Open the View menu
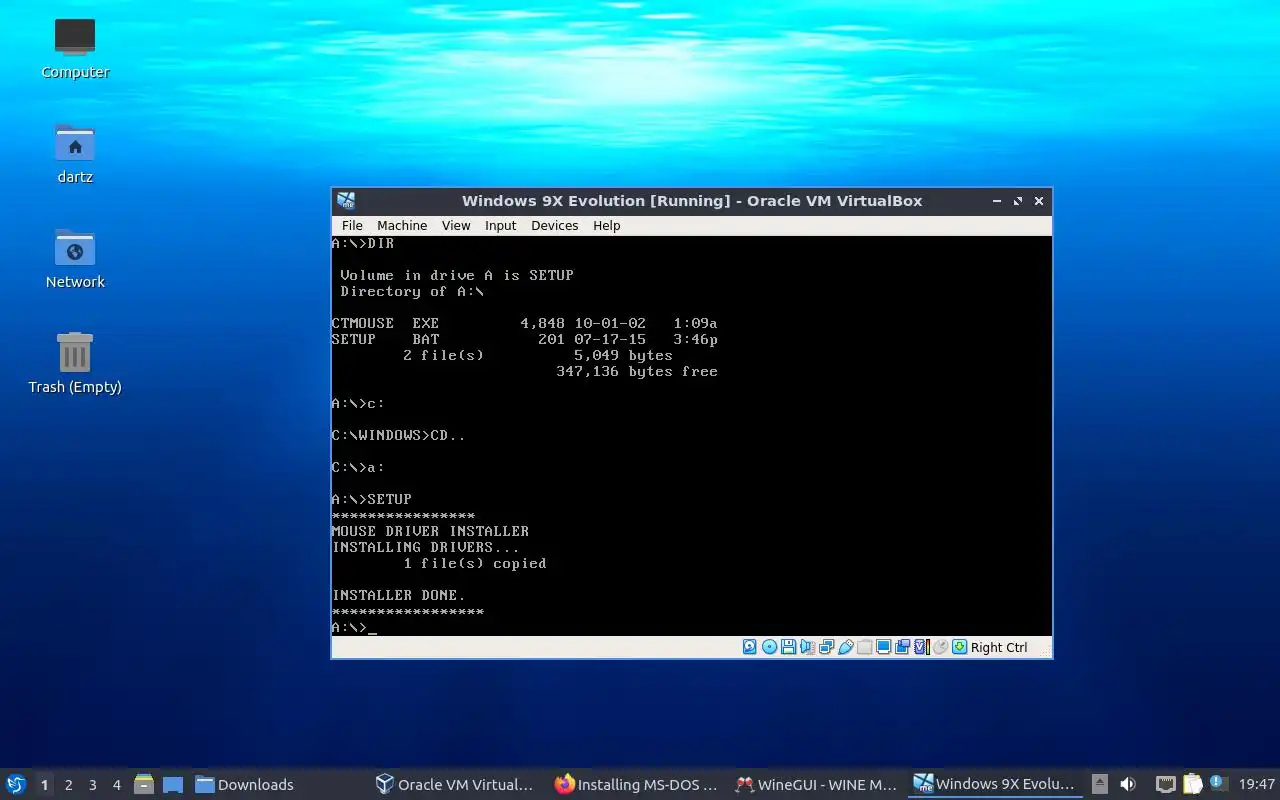 point(456,226)
